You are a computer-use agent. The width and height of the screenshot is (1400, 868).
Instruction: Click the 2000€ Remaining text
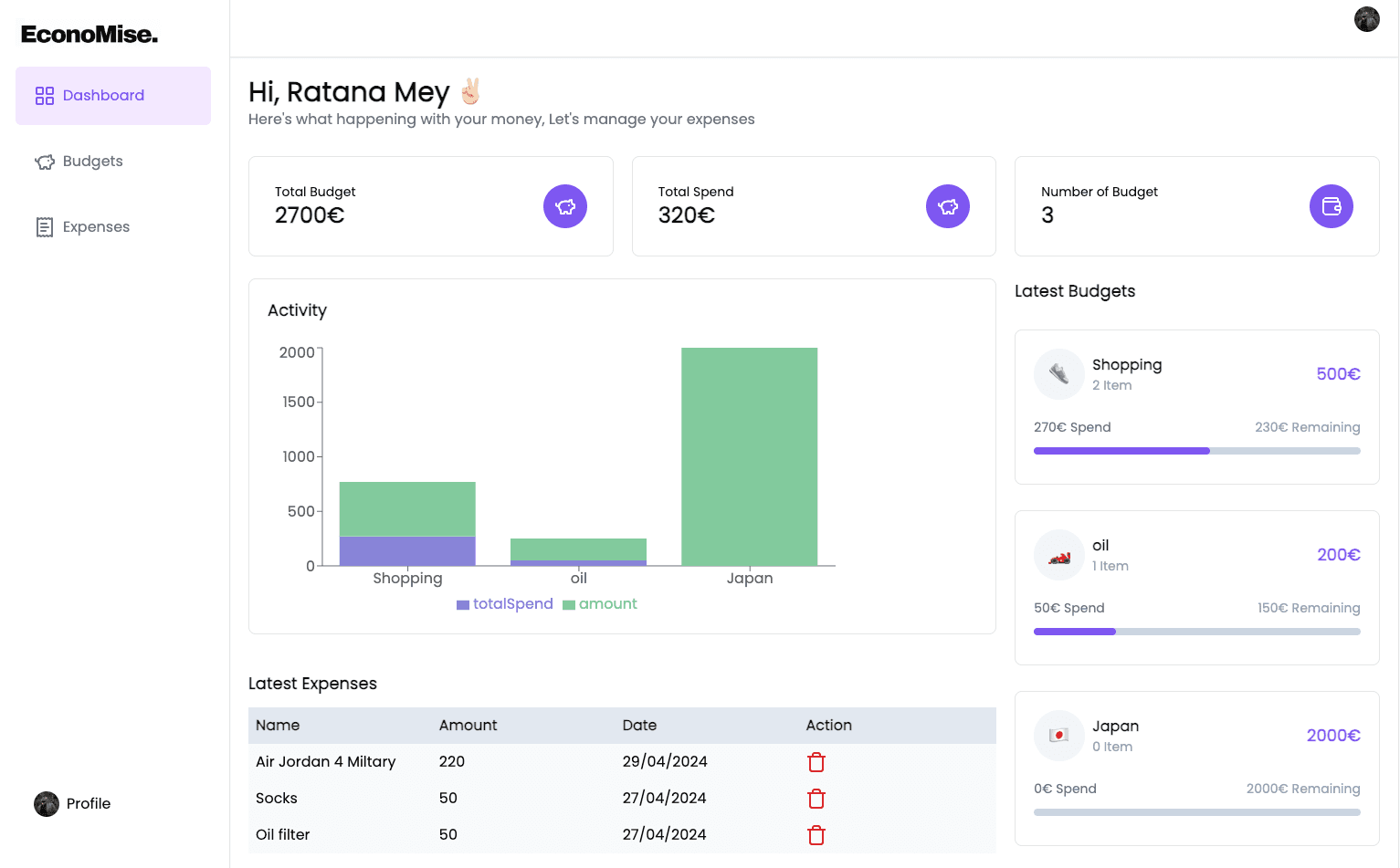(x=1303, y=789)
